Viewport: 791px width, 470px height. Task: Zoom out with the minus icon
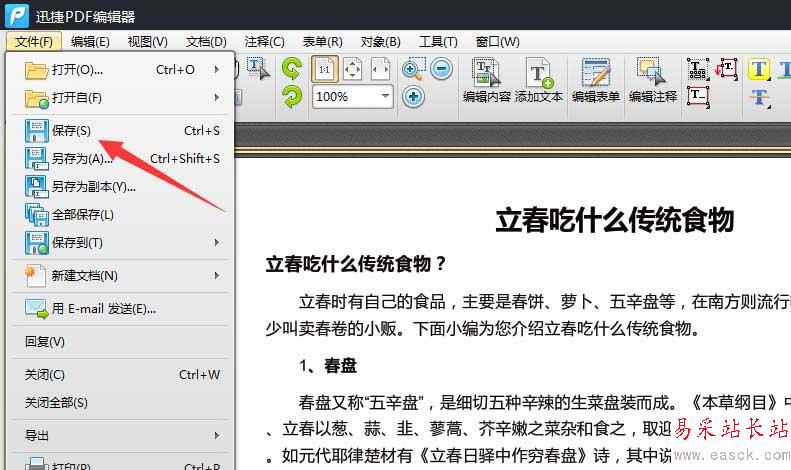click(x=442, y=69)
